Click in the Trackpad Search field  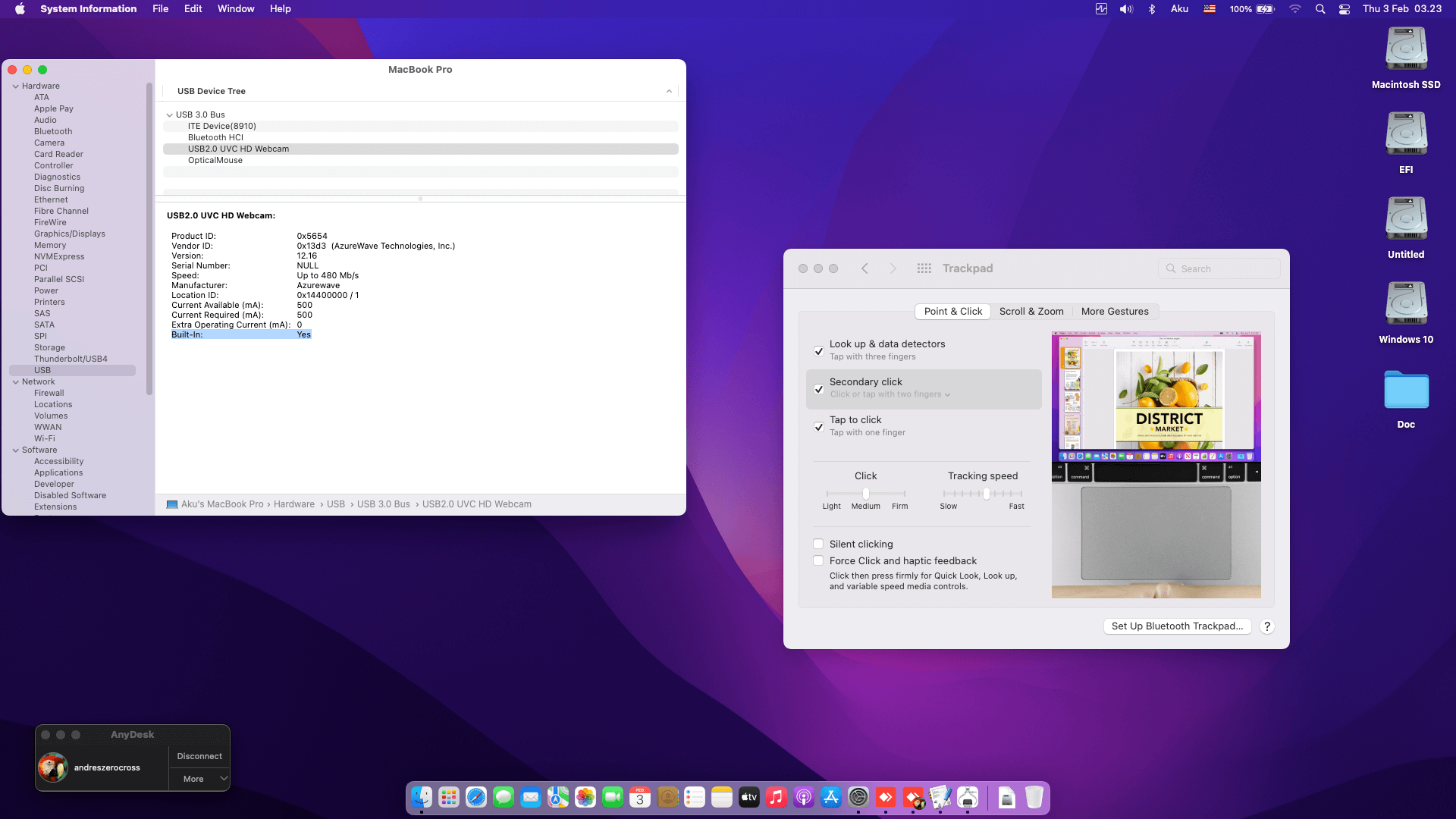coord(1219,268)
